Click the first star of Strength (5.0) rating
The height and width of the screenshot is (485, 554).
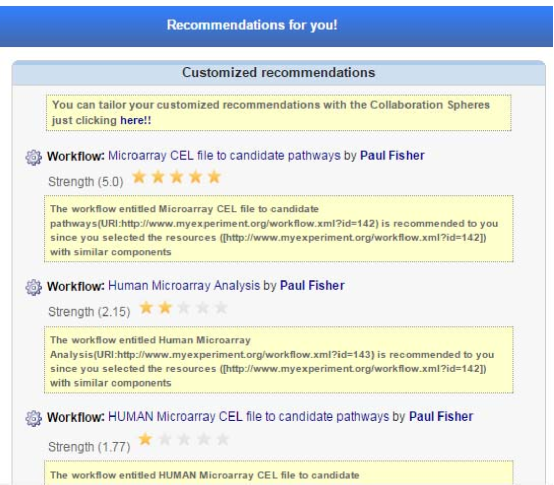click(139, 177)
